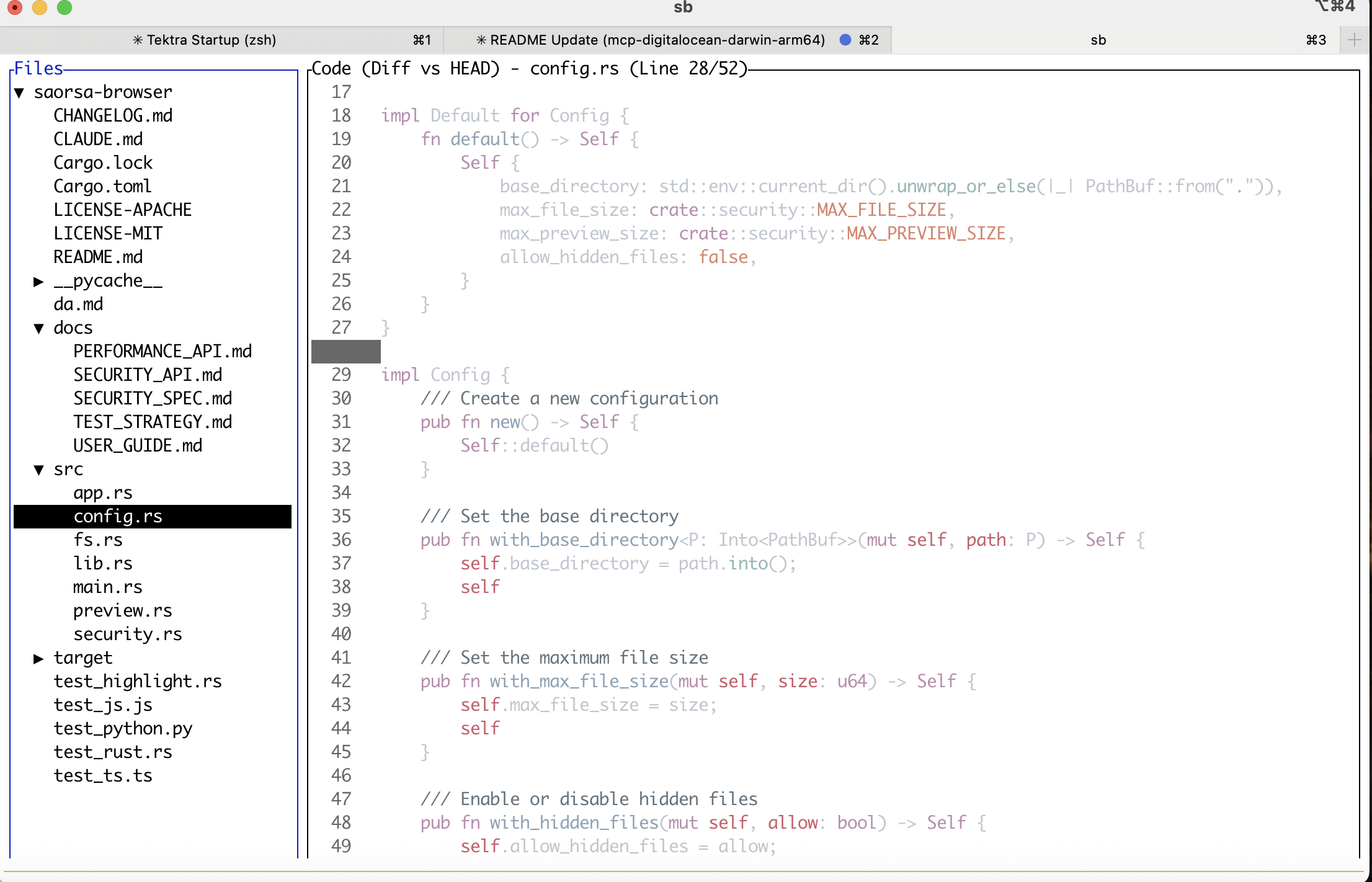Viewport: 1372px width, 882px height.
Task: Collapse the docs folder
Action: point(39,327)
